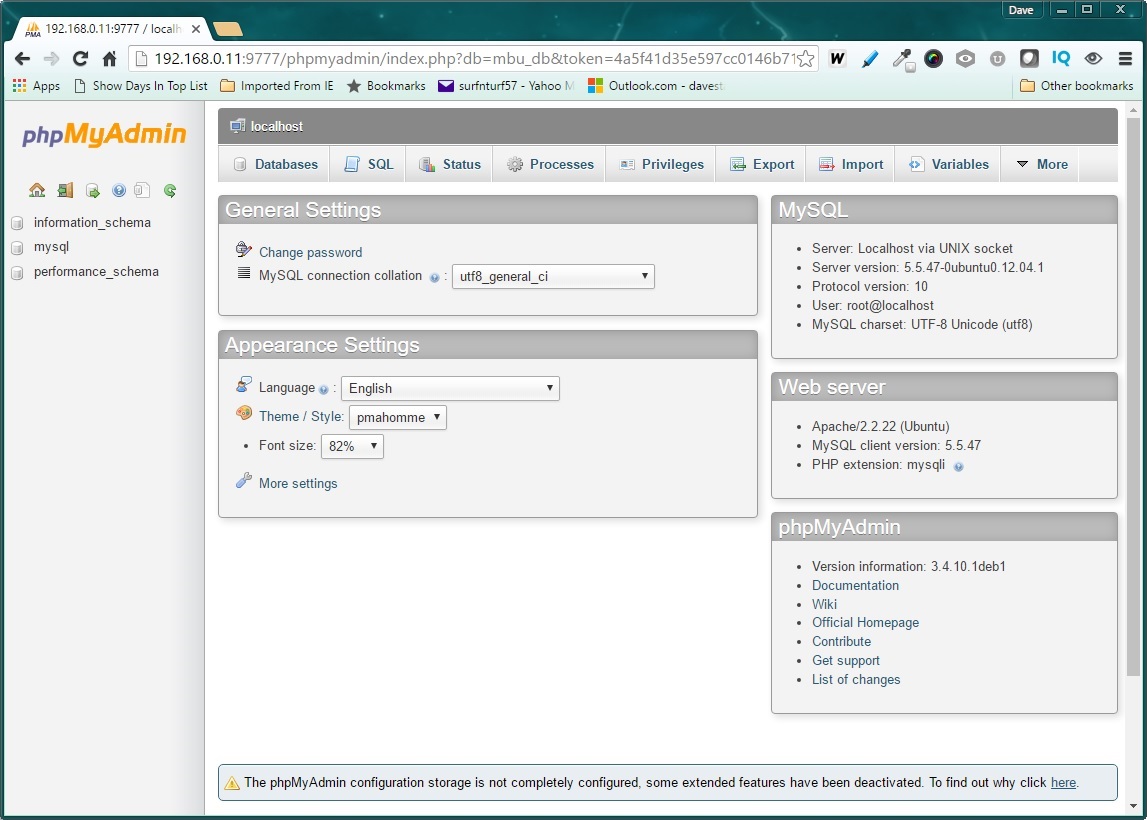Click the Dave profile button in title bar
This screenshot has width=1147, height=820.
tap(1021, 10)
